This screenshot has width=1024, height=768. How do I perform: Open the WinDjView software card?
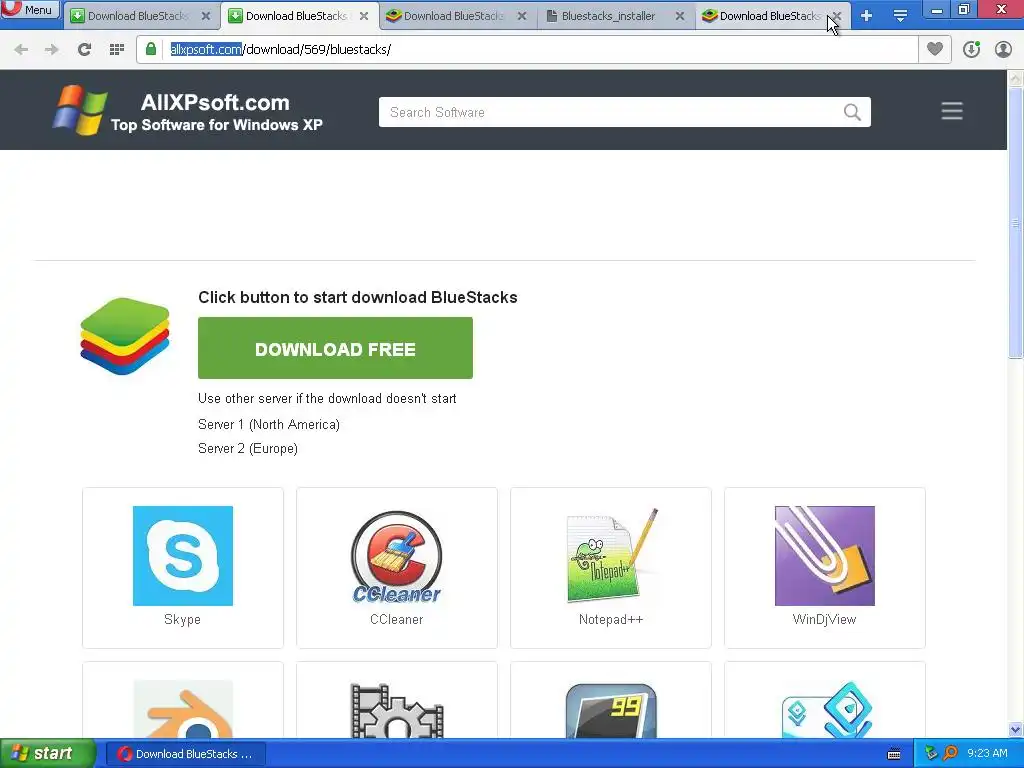[x=825, y=568]
